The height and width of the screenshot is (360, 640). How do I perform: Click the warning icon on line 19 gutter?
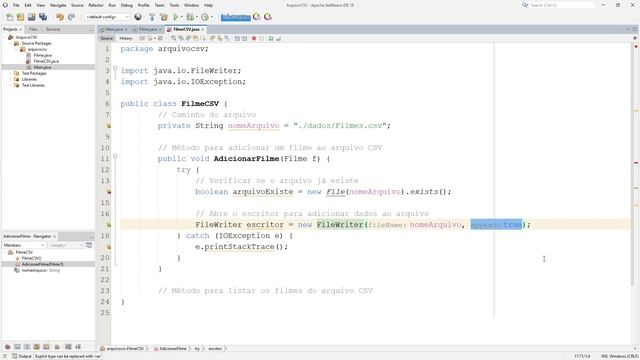(109, 247)
